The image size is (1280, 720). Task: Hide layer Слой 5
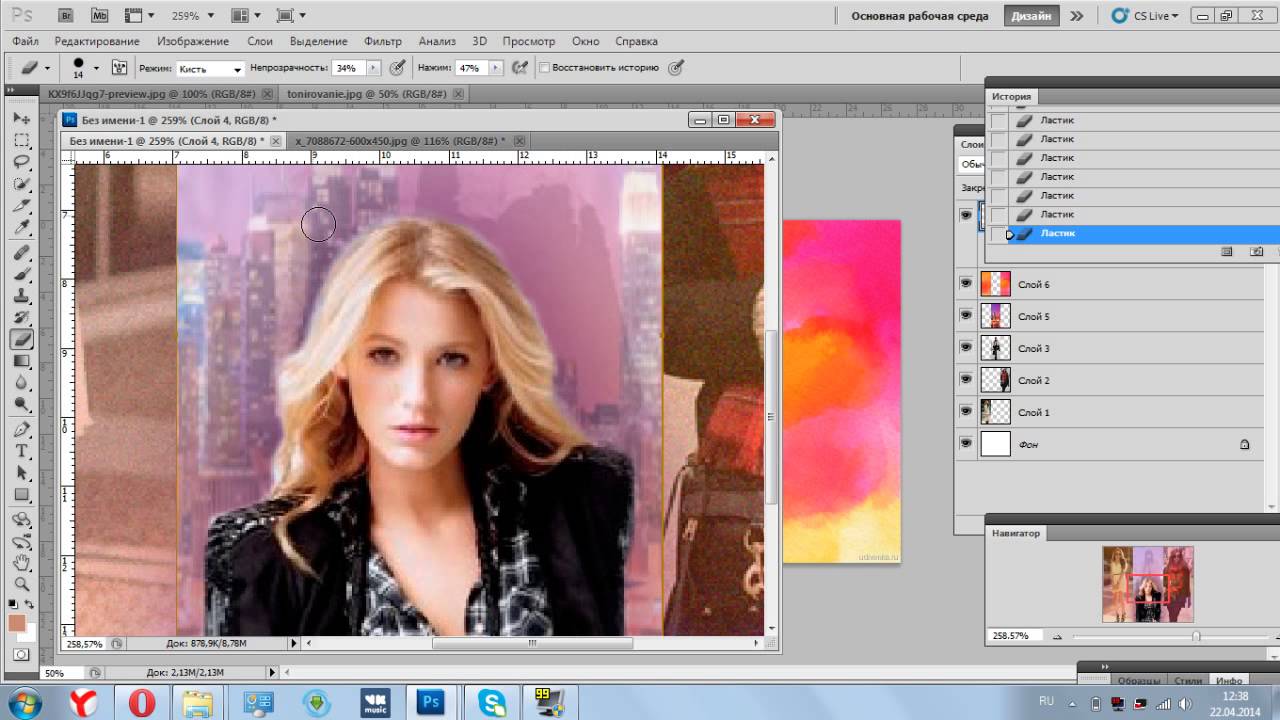pos(966,316)
